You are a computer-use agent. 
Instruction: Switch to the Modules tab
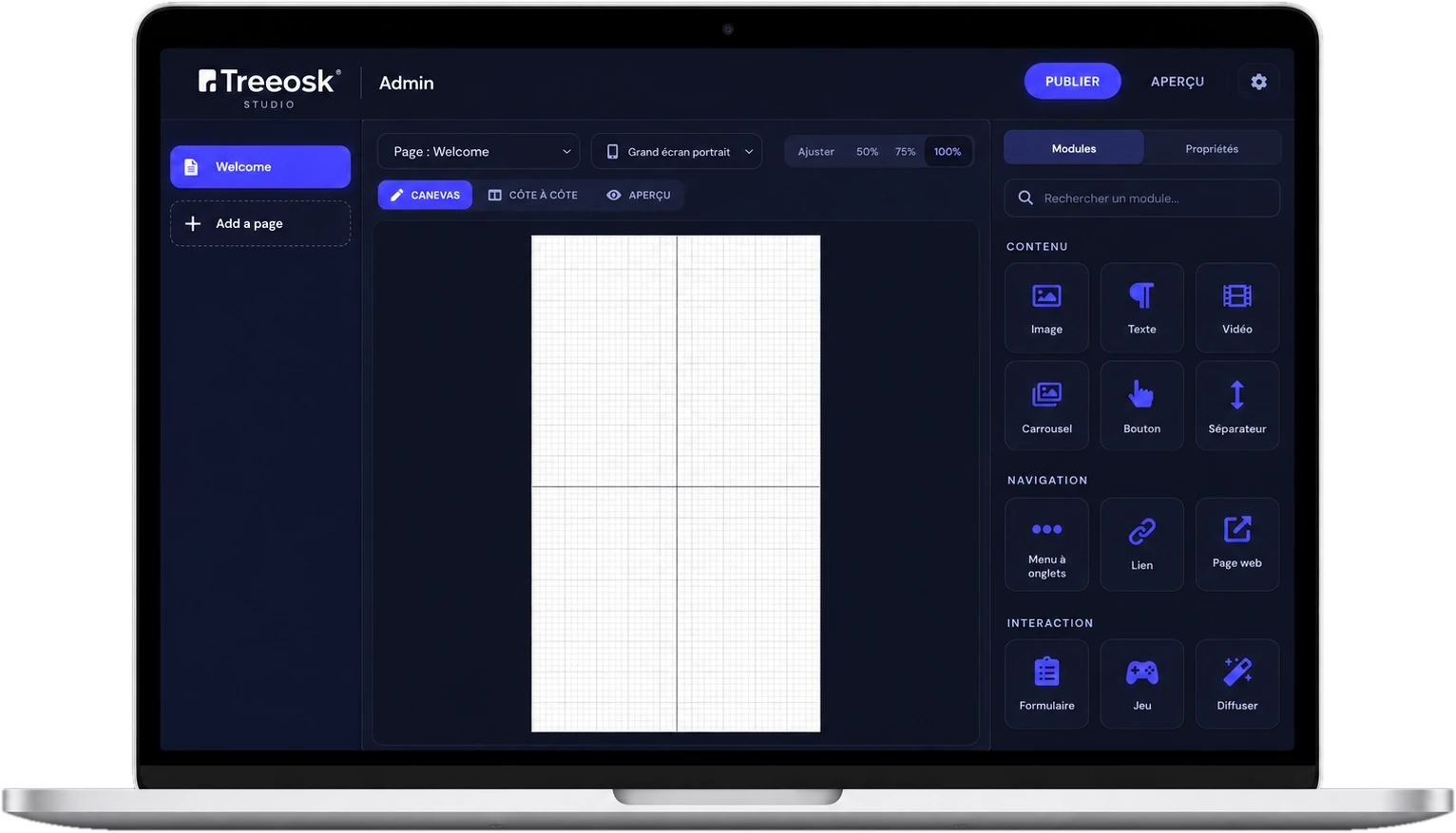[x=1074, y=148]
